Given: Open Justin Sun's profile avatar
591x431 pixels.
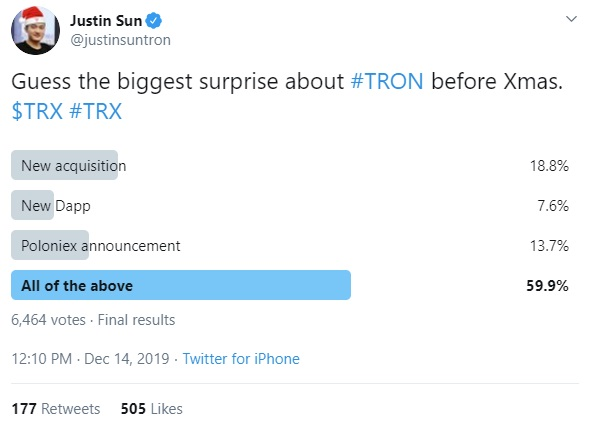Looking at the screenshot, I should tap(35, 31).
